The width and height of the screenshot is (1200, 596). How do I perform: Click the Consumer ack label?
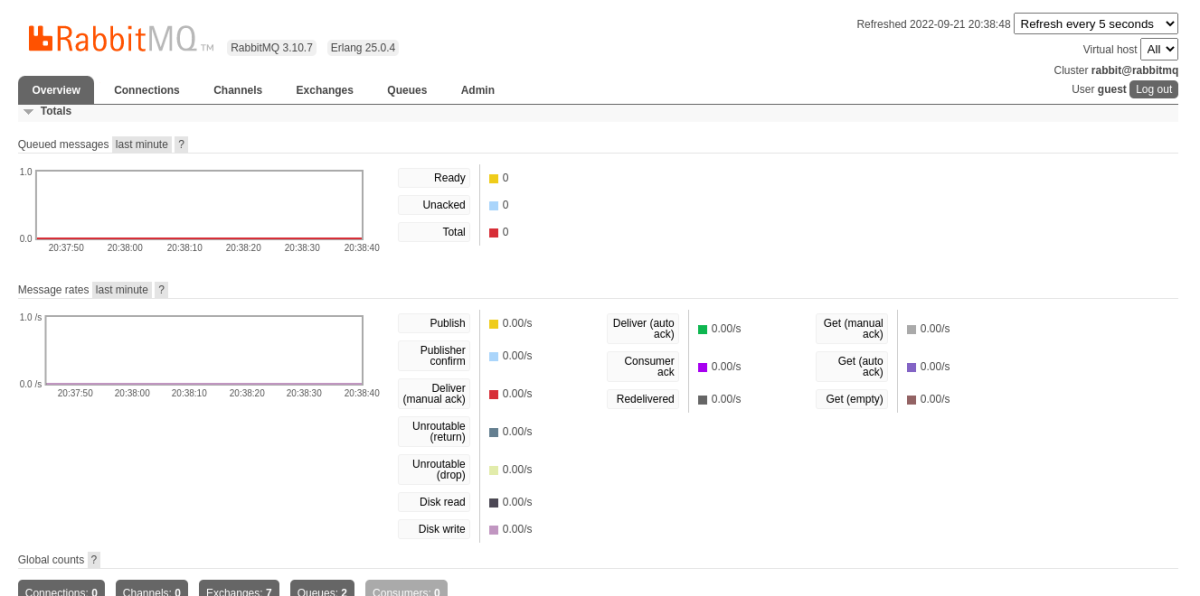pos(643,367)
